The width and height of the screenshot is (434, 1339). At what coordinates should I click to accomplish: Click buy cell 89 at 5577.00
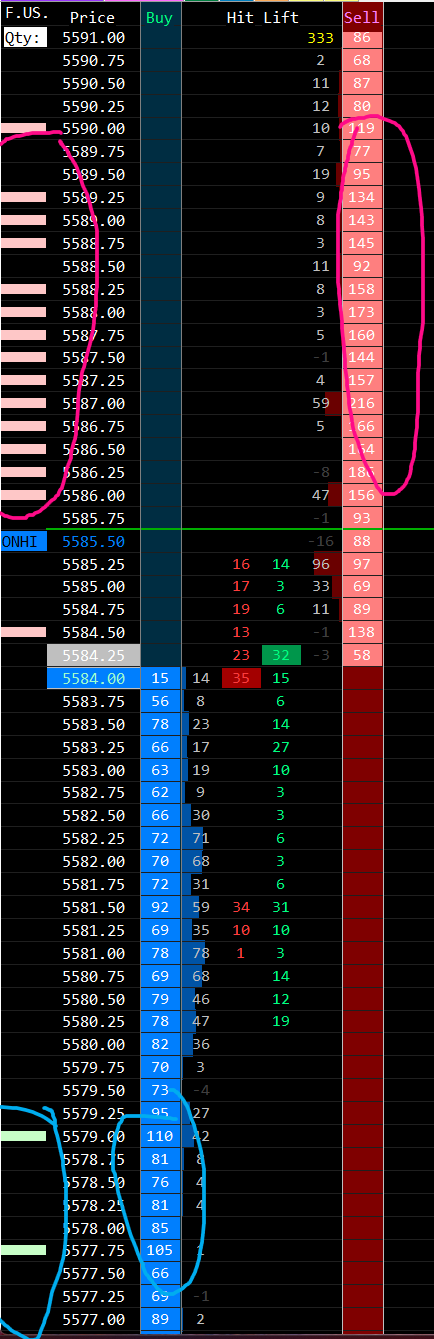161,1320
